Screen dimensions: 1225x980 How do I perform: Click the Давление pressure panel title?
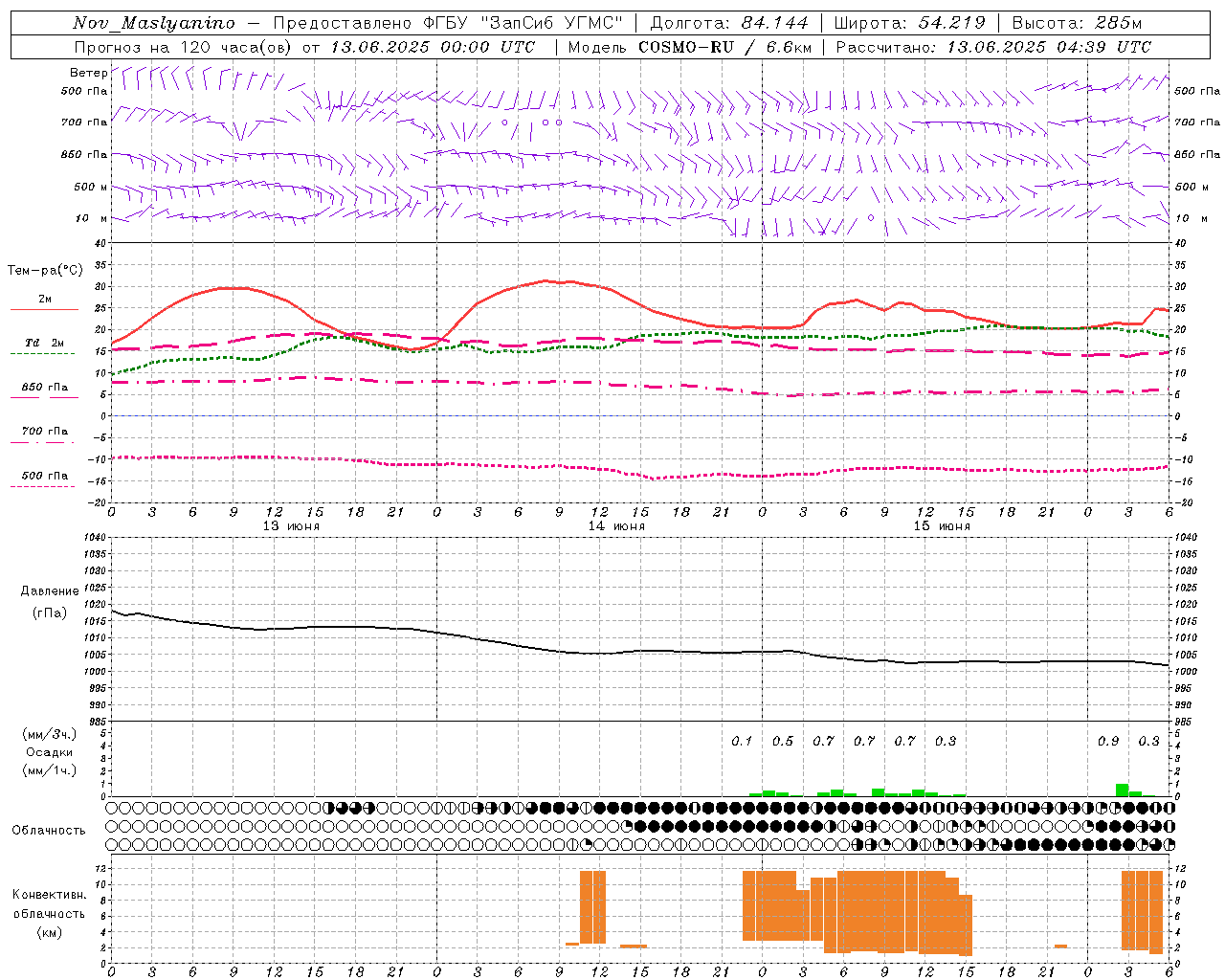click(x=50, y=591)
